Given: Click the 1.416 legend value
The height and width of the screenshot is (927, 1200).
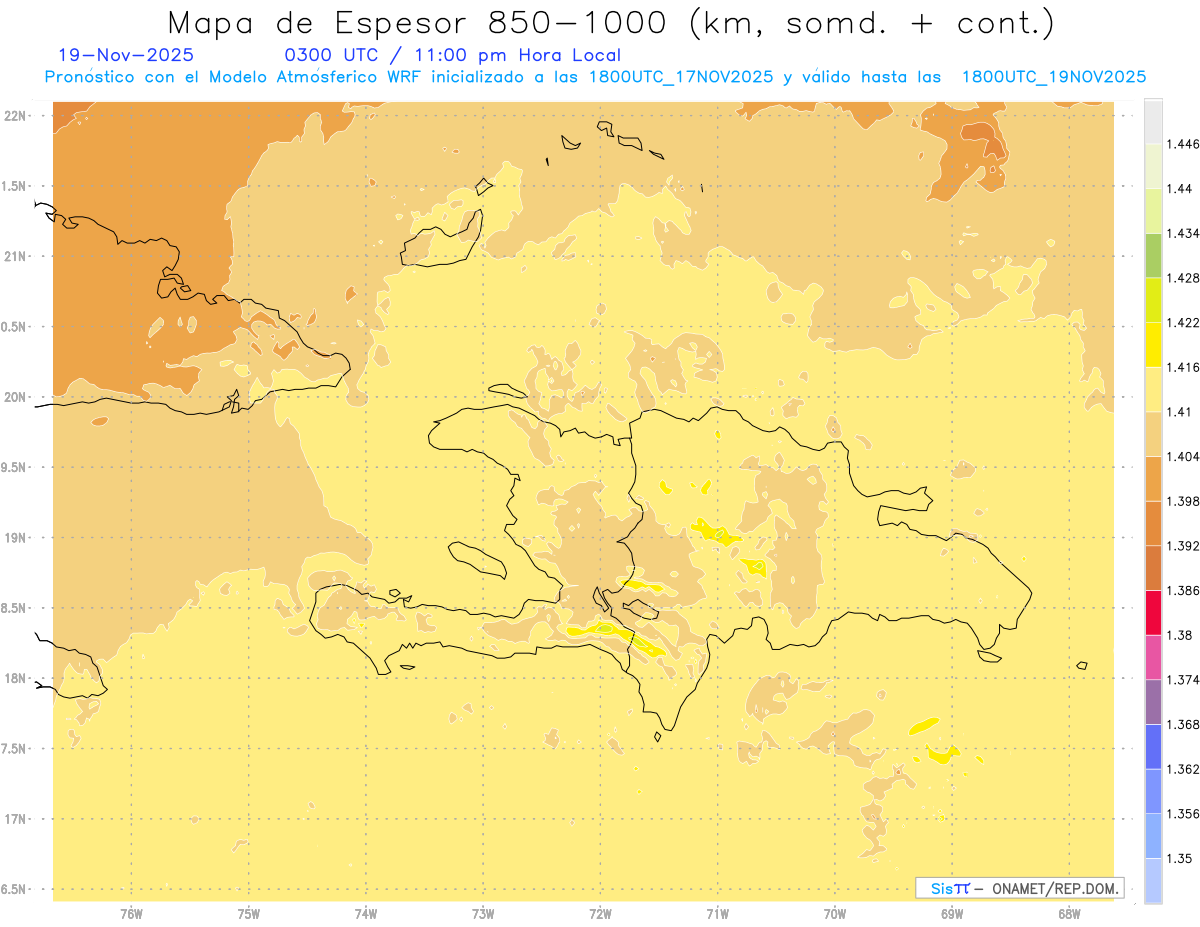Looking at the screenshot, I should point(1183,367).
